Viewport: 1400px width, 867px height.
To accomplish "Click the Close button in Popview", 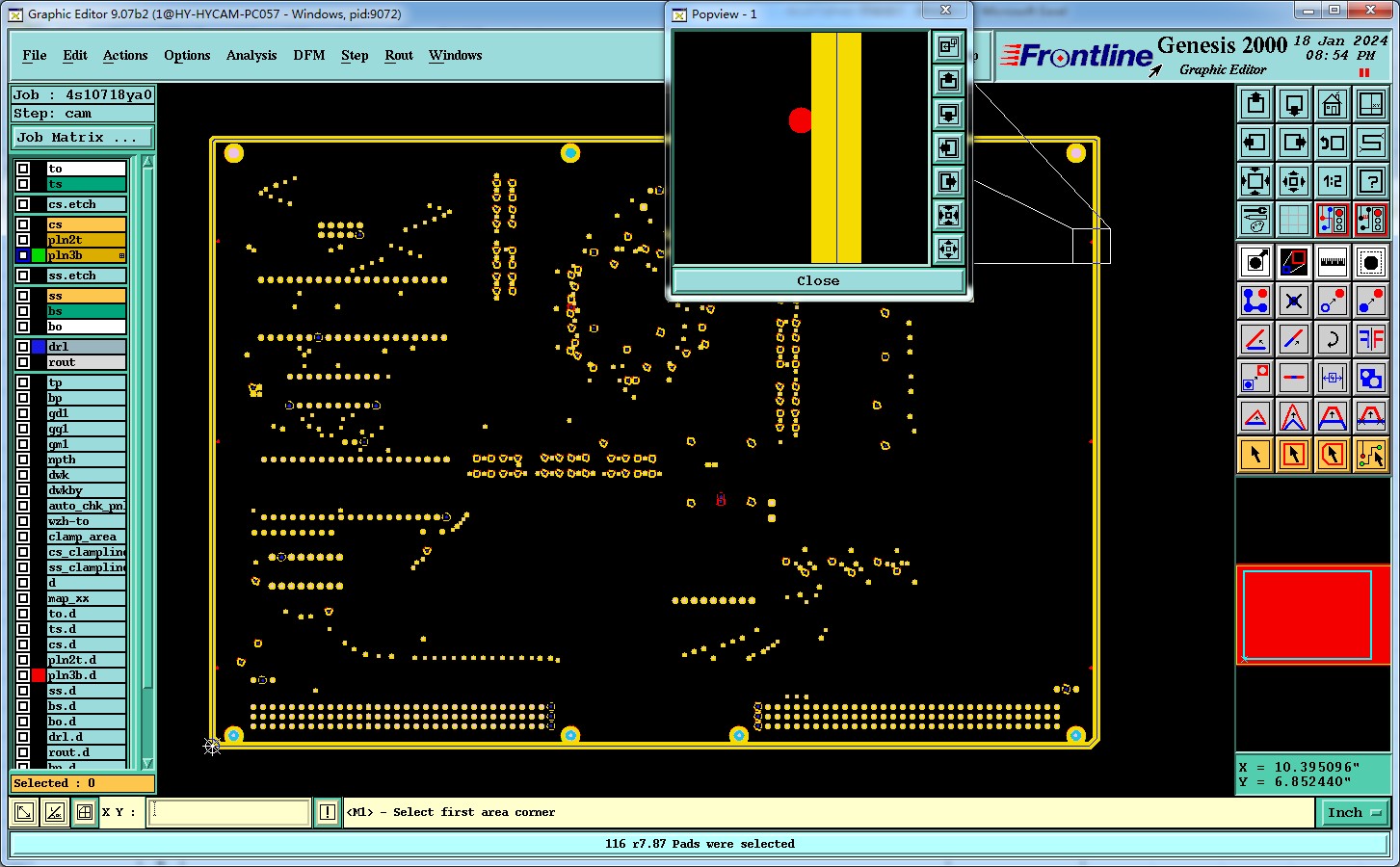I will [818, 280].
